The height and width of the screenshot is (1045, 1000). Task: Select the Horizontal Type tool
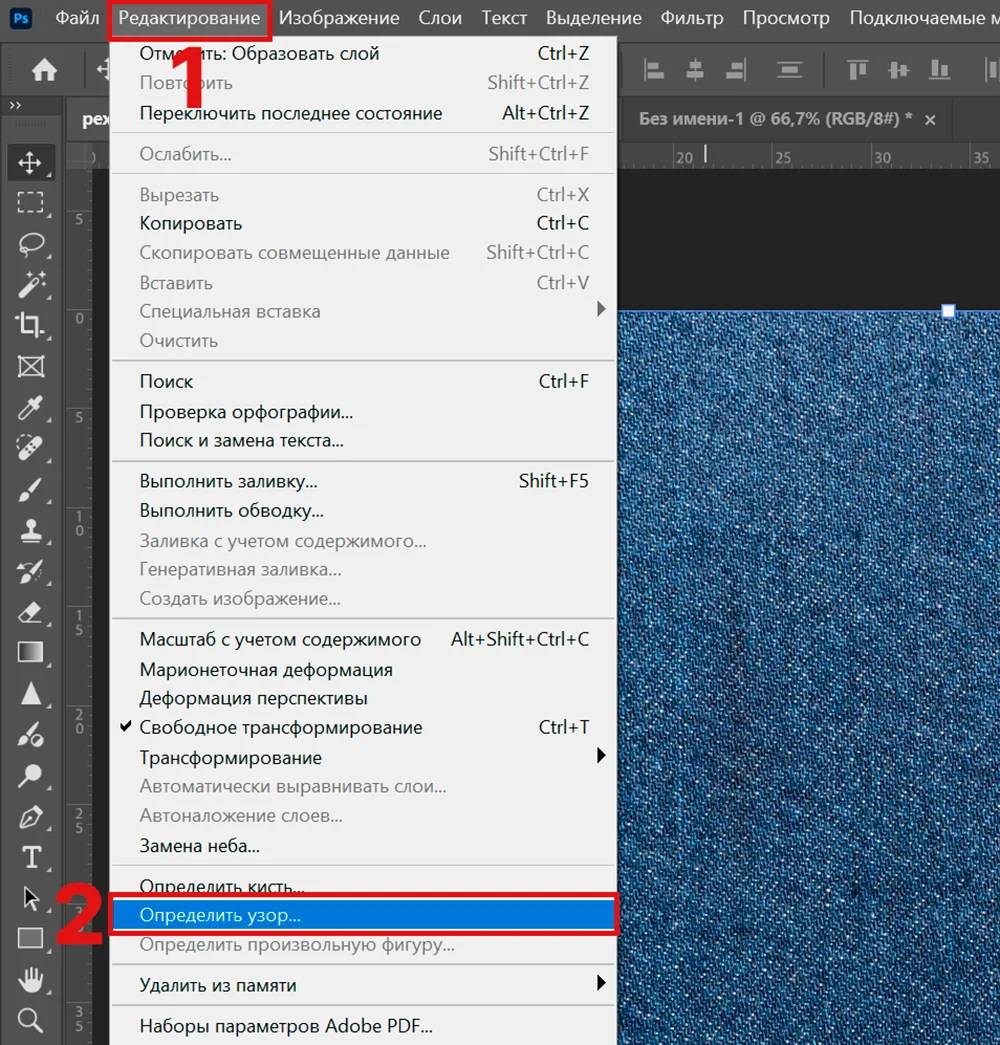(30, 857)
